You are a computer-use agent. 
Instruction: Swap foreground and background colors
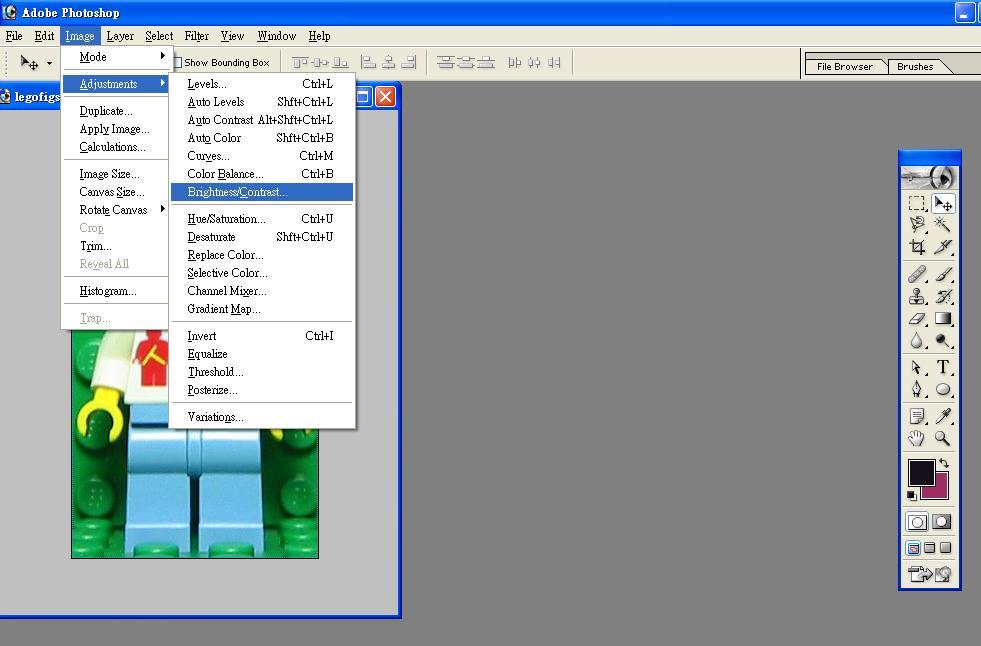[944, 463]
